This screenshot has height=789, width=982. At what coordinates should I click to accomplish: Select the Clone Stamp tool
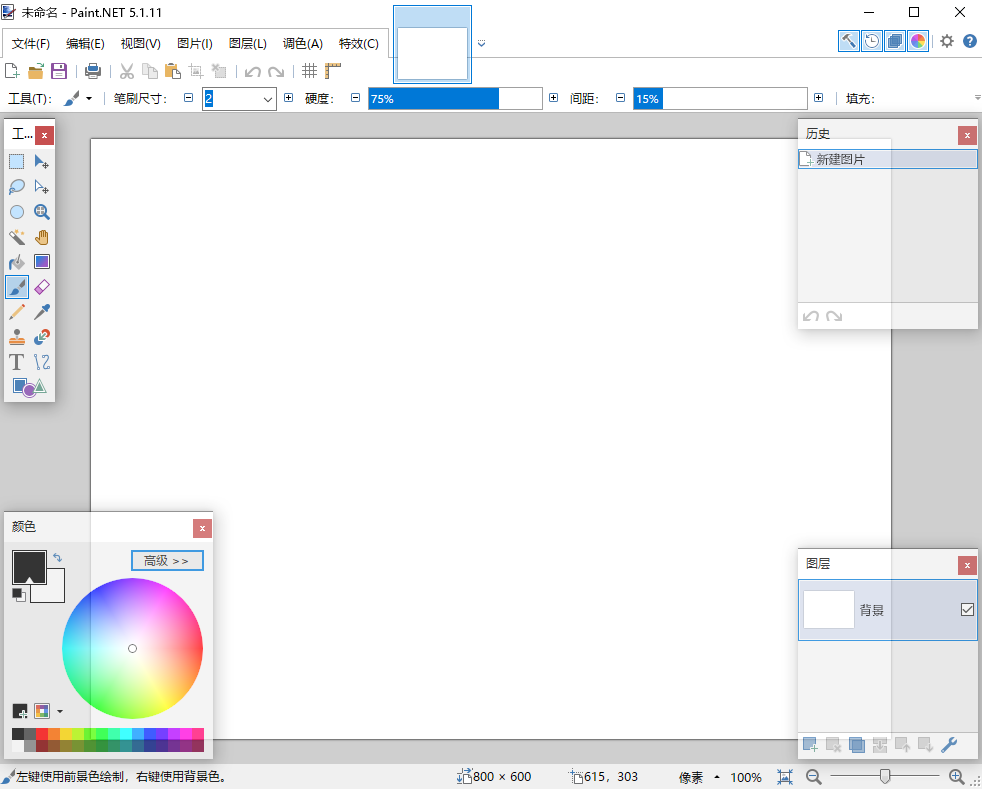coord(16,337)
